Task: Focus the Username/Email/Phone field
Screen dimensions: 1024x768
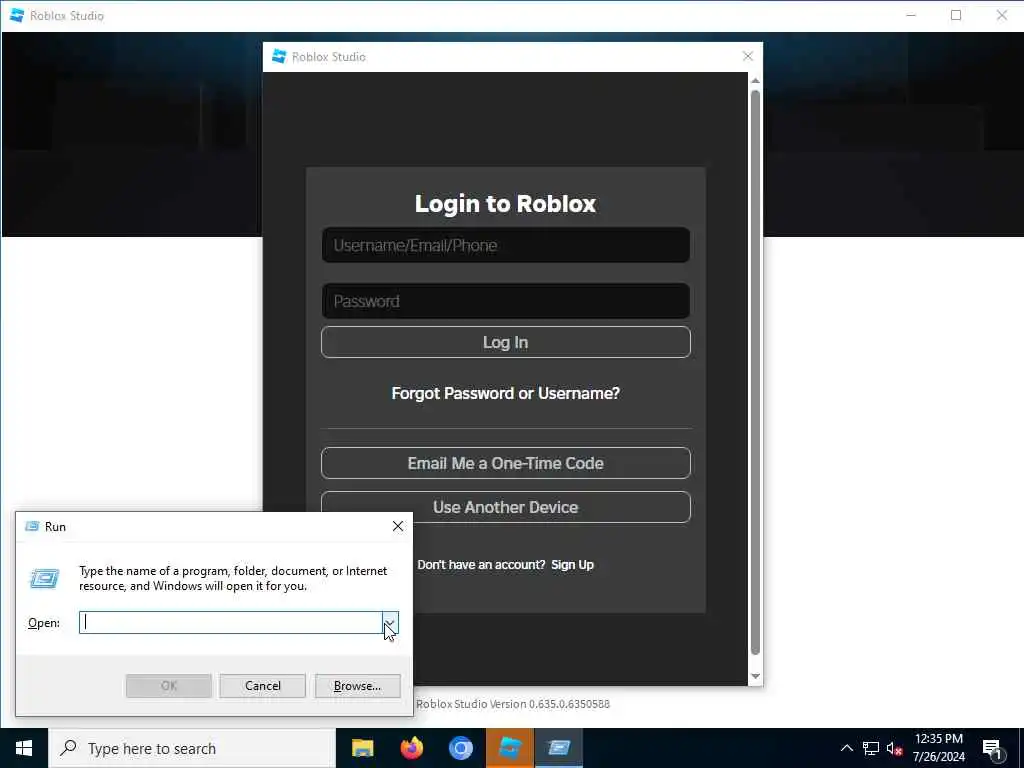Action: pos(505,245)
